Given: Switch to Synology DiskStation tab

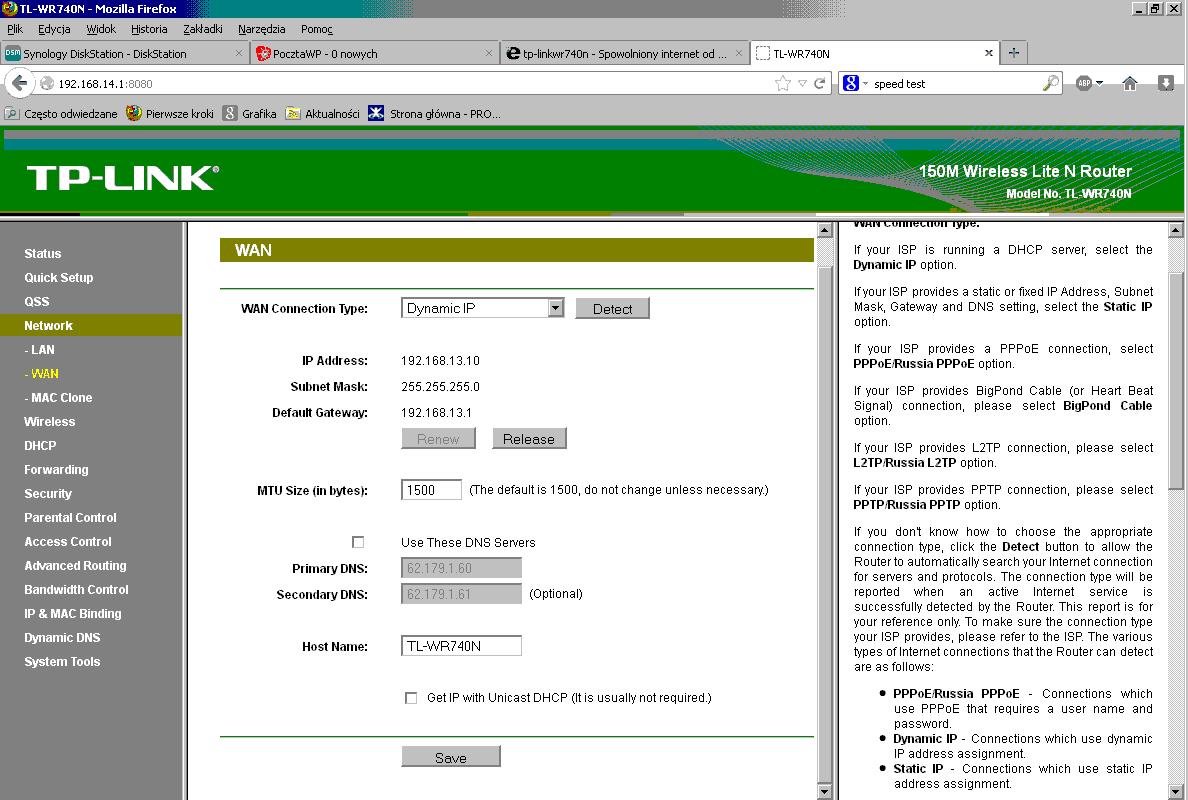Looking at the screenshot, I should click(x=125, y=54).
